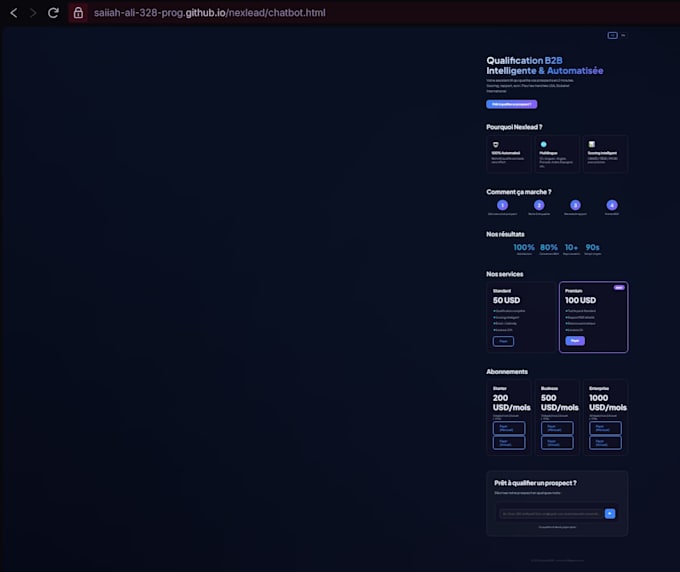680x572 pixels.
Task: Select step circle number 3
Action: click(x=575, y=205)
